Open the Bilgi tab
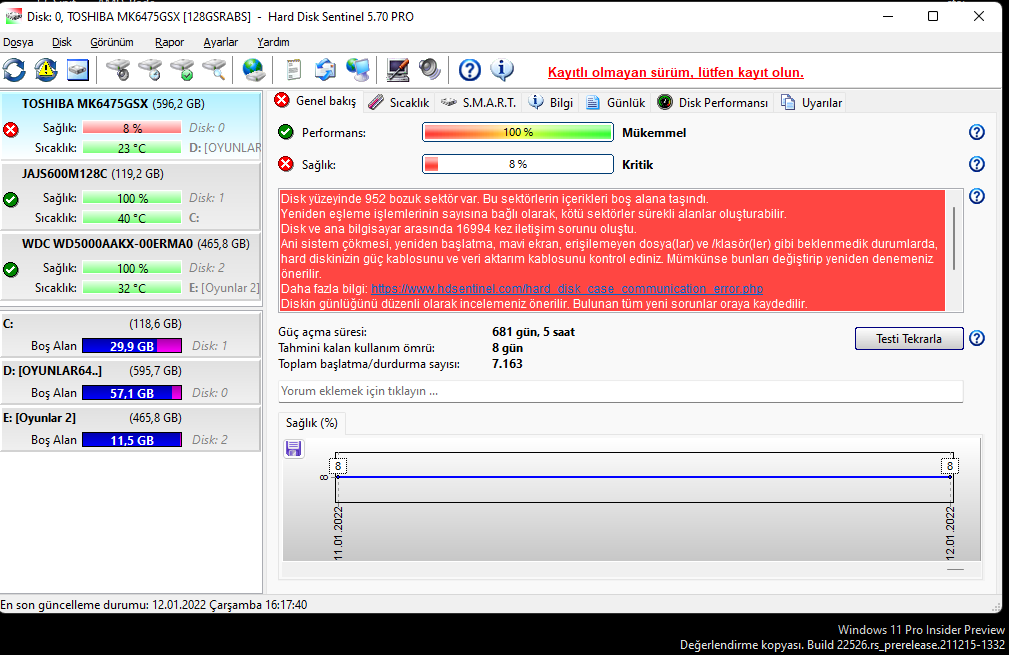The height and width of the screenshot is (655, 1009). [551, 103]
